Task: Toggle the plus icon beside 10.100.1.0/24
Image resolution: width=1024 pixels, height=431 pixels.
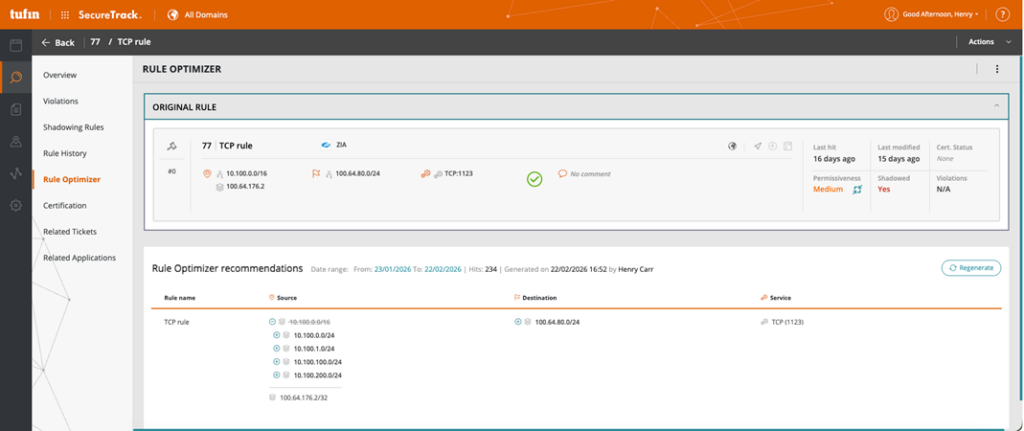Action: [277, 348]
